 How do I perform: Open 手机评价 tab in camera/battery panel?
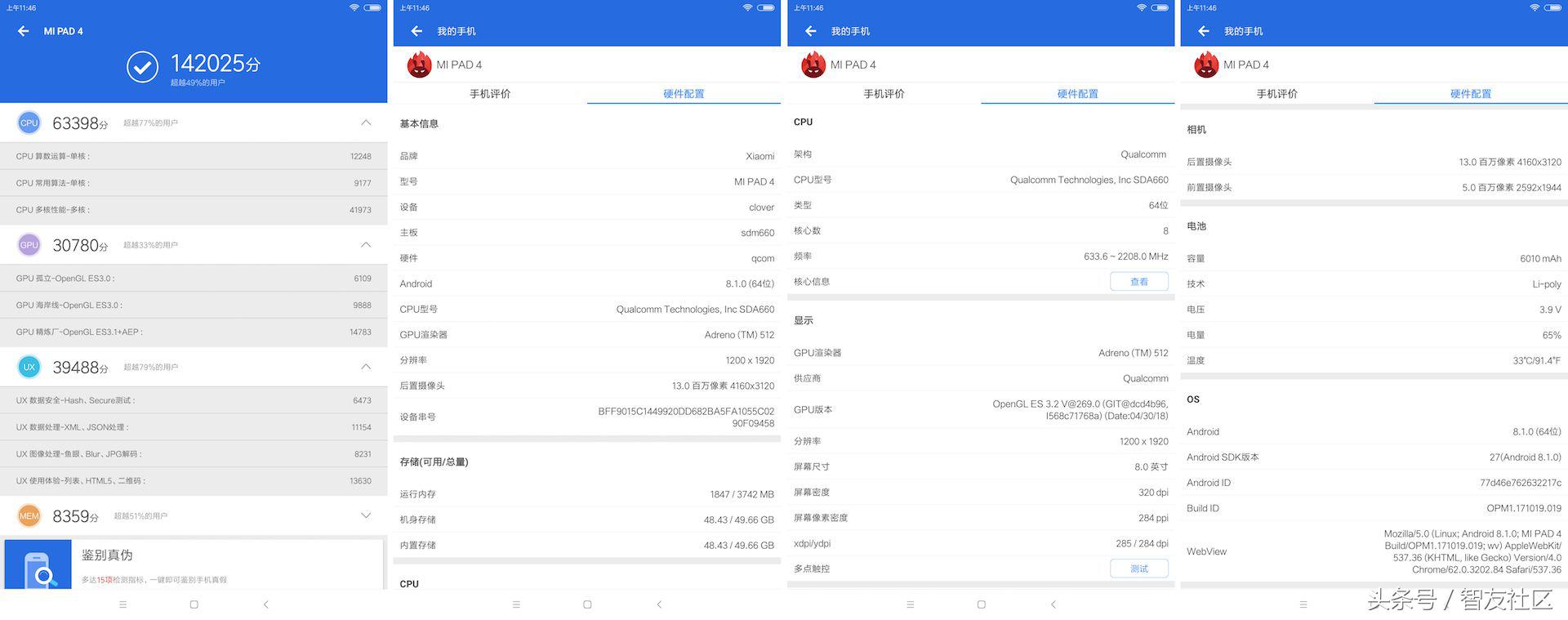point(1277,93)
